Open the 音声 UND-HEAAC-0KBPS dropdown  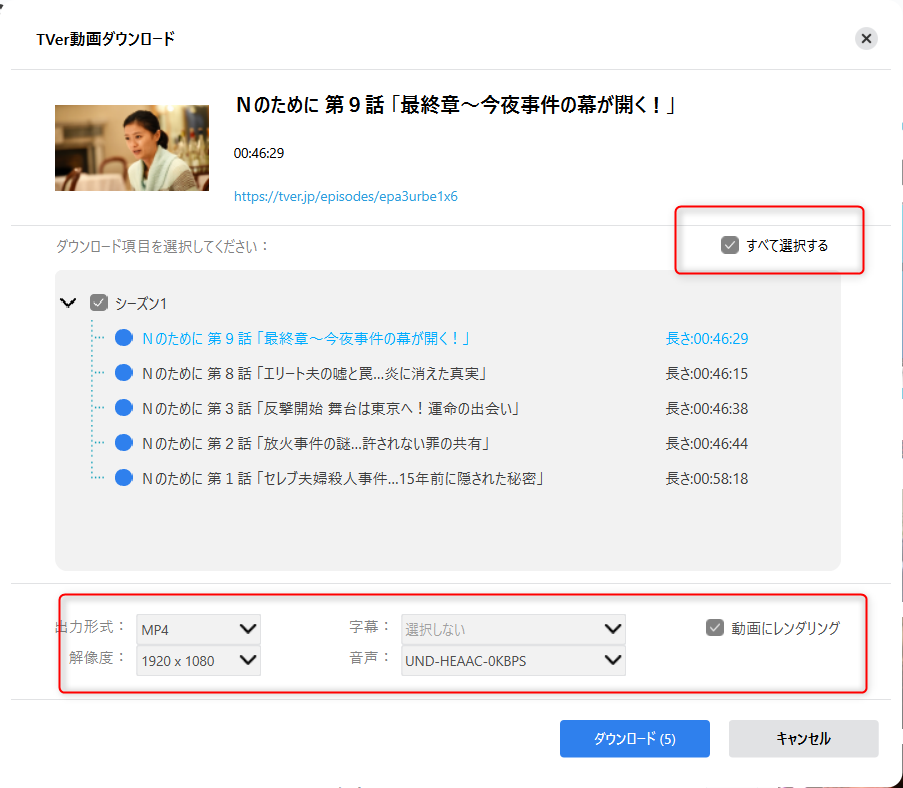pos(513,661)
